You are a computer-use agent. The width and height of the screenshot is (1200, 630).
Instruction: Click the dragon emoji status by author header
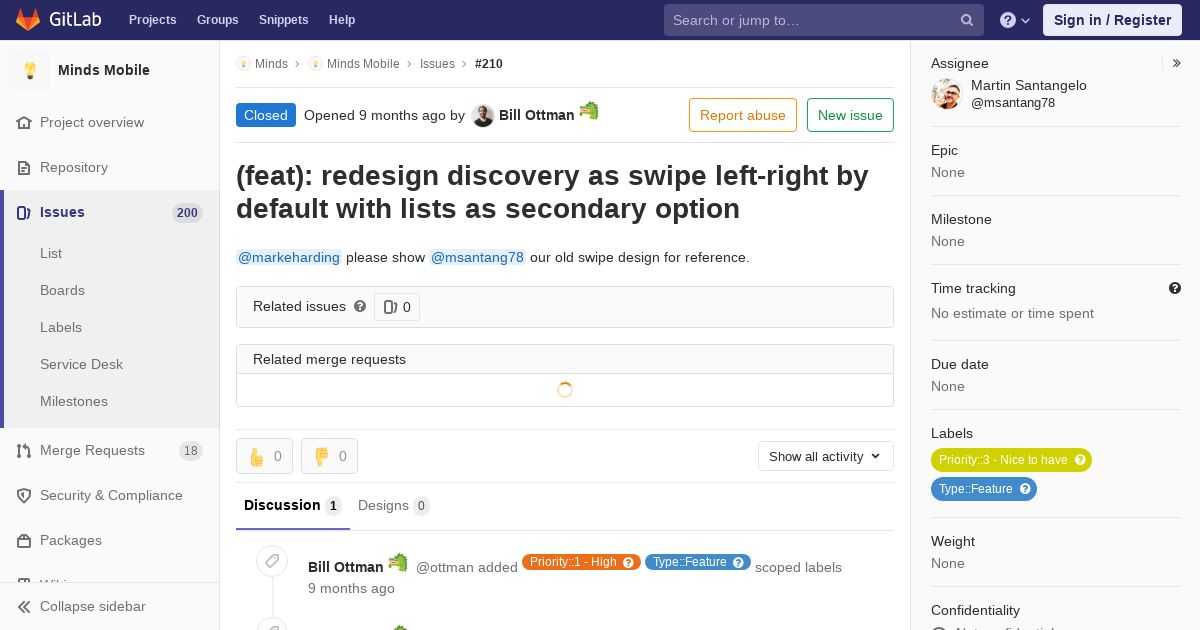[x=589, y=110]
